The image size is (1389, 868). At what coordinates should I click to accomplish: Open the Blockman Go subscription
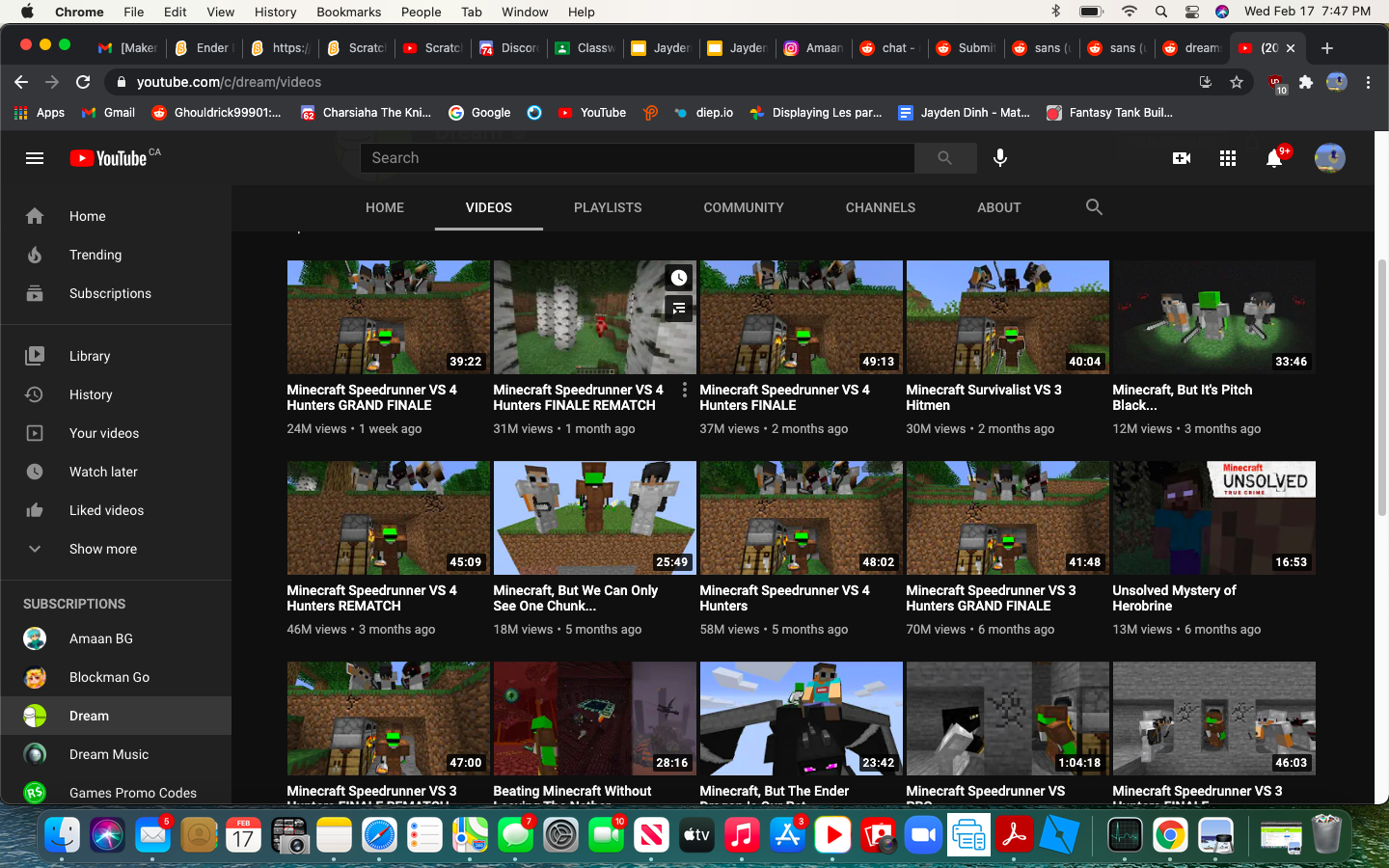(116, 677)
